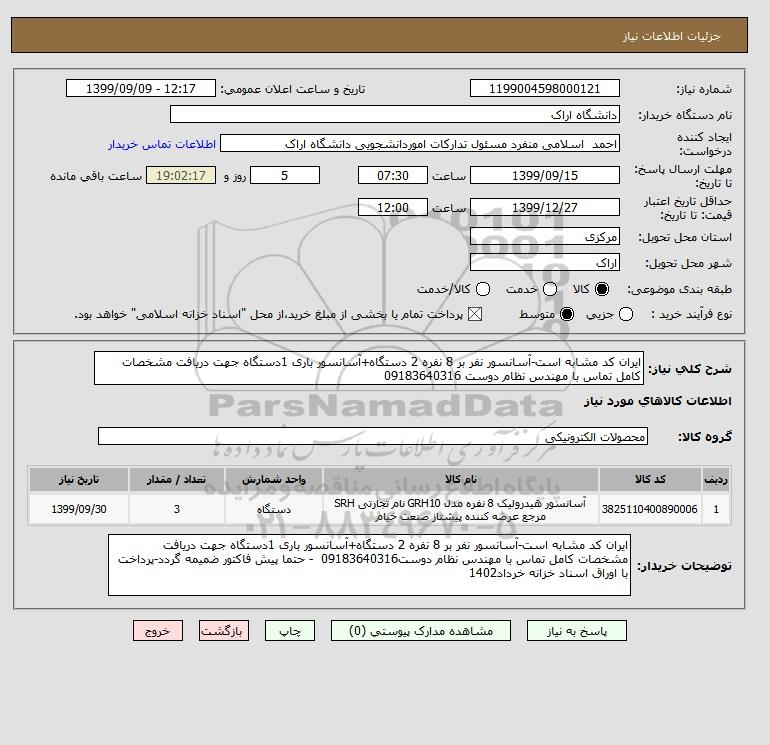Viewport: 770px width, 745px height.
Task: Click the نوع فرآیند خرید label
Action: 692,314
